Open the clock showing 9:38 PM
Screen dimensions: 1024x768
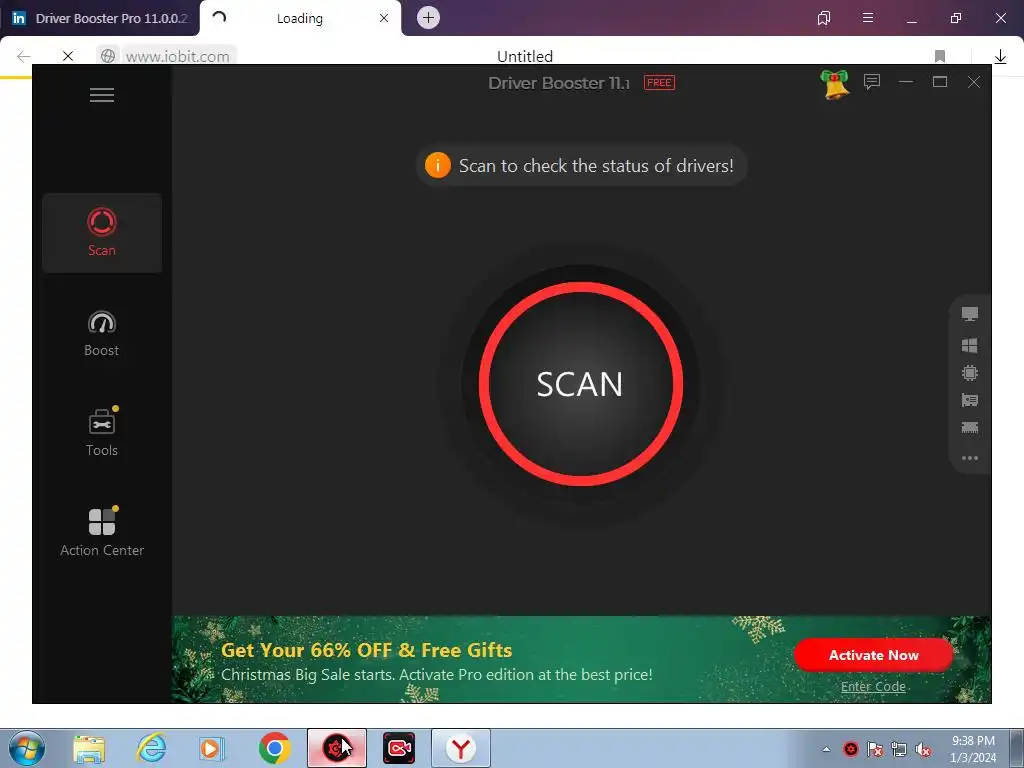973,749
